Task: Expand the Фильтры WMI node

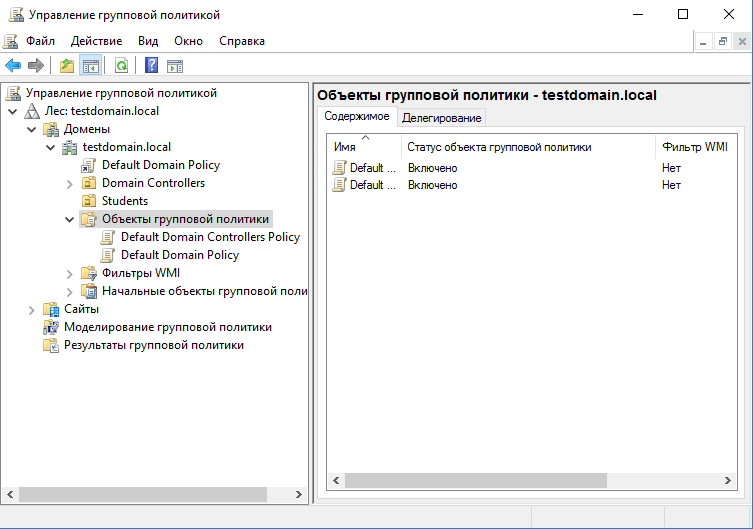Action: pyautogui.click(x=69, y=273)
